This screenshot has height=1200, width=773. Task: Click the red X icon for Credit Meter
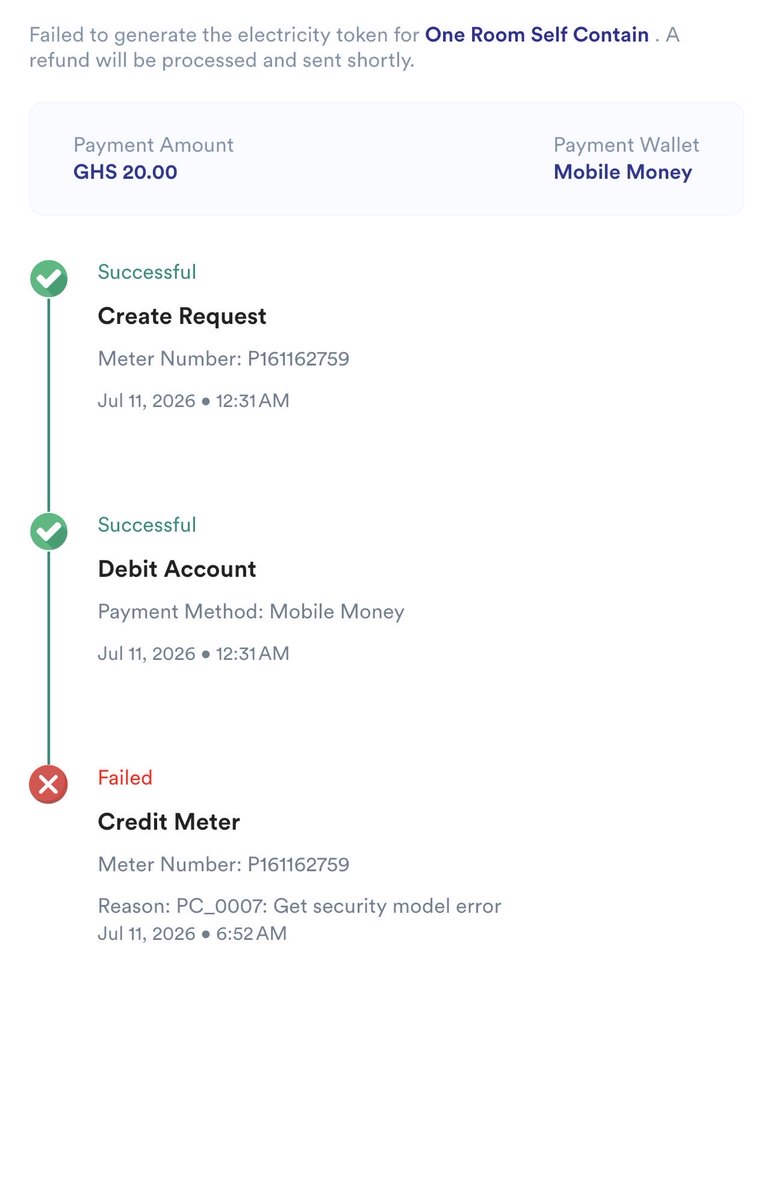pyautogui.click(x=48, y=785)
